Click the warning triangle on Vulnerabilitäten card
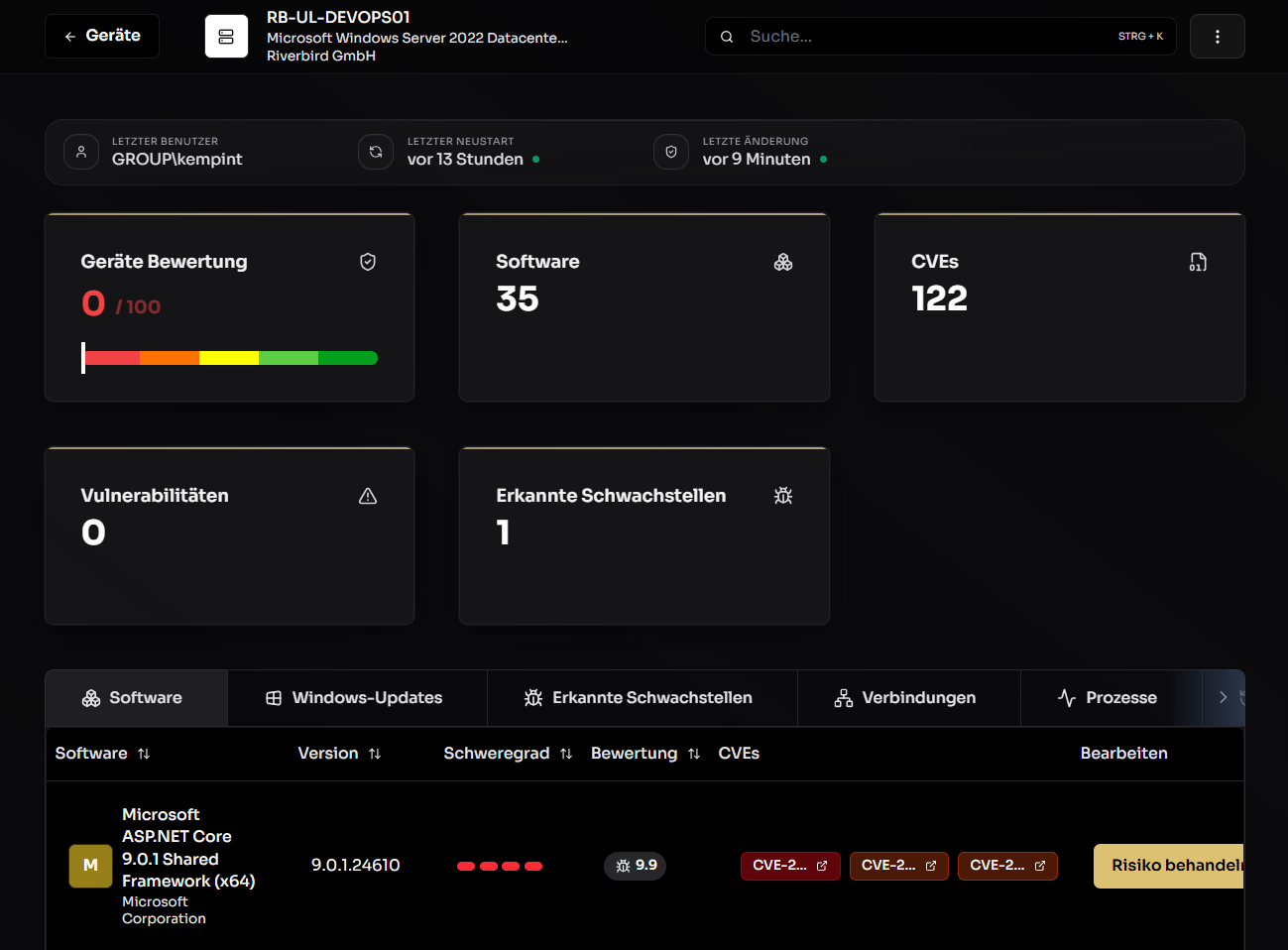 click(x=368, y=496)
